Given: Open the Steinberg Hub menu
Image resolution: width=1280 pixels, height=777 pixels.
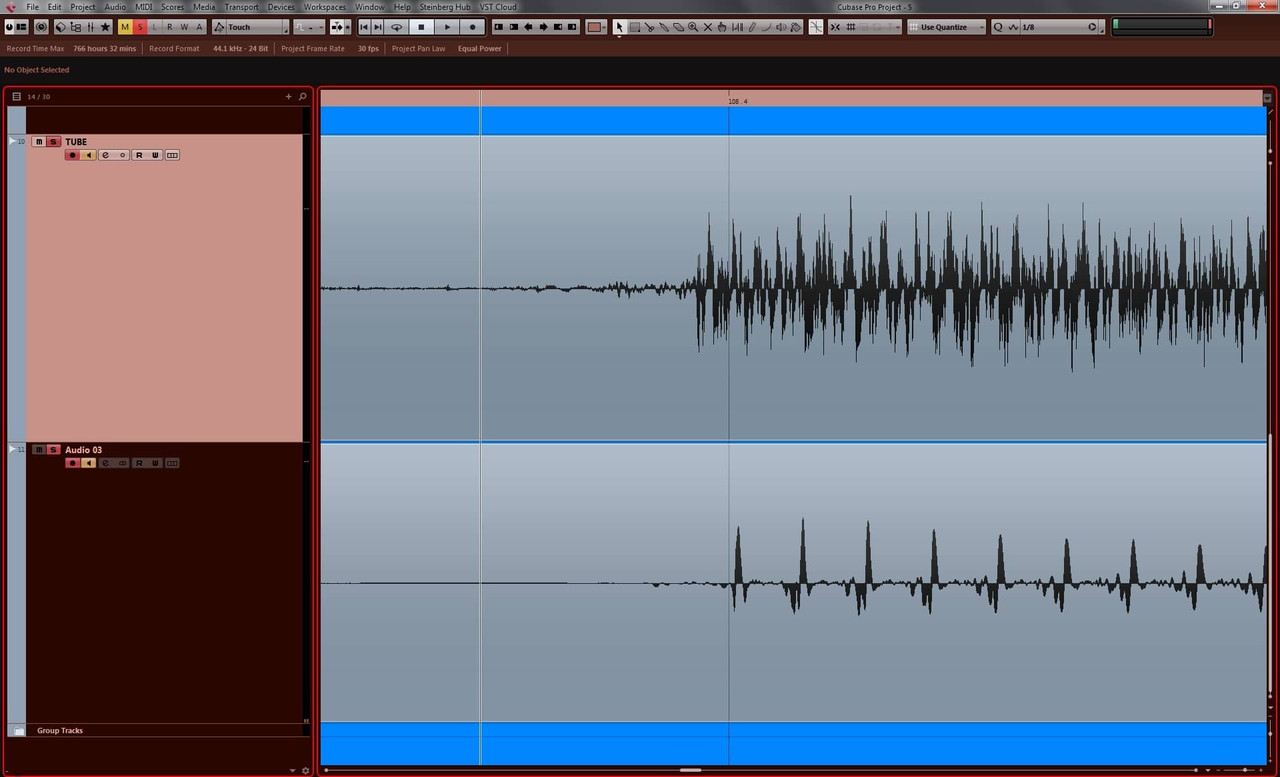Looking at the screenshot, I should (x=445, y=7).
